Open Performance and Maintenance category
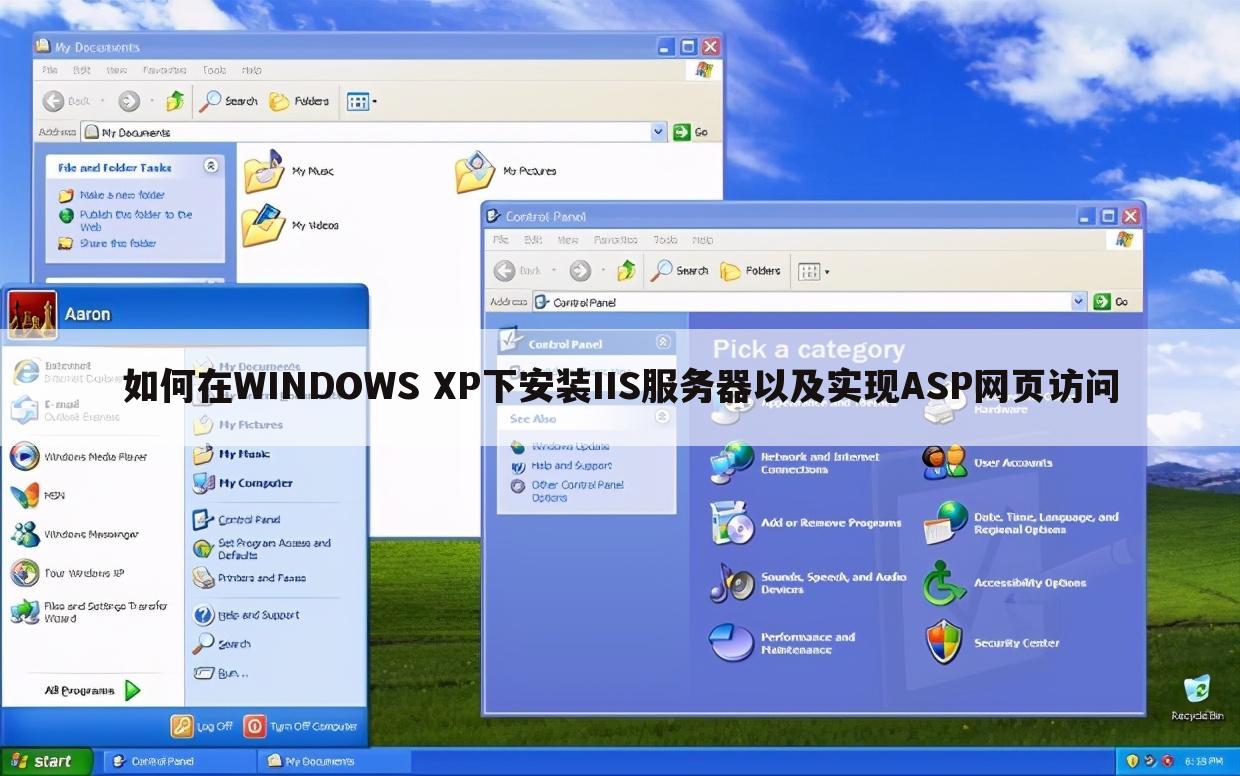 coord(783,642)
